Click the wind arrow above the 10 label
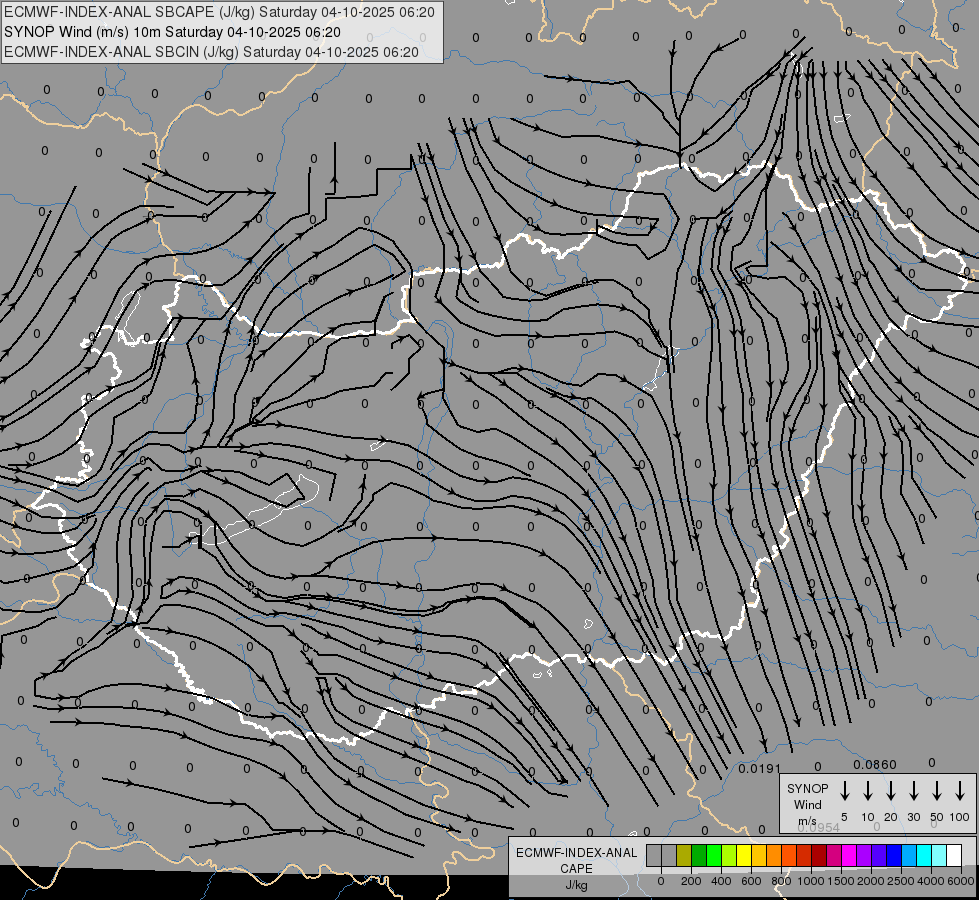Image resolution: width=979 pixels, height=900 pixels. pos(868,790)
